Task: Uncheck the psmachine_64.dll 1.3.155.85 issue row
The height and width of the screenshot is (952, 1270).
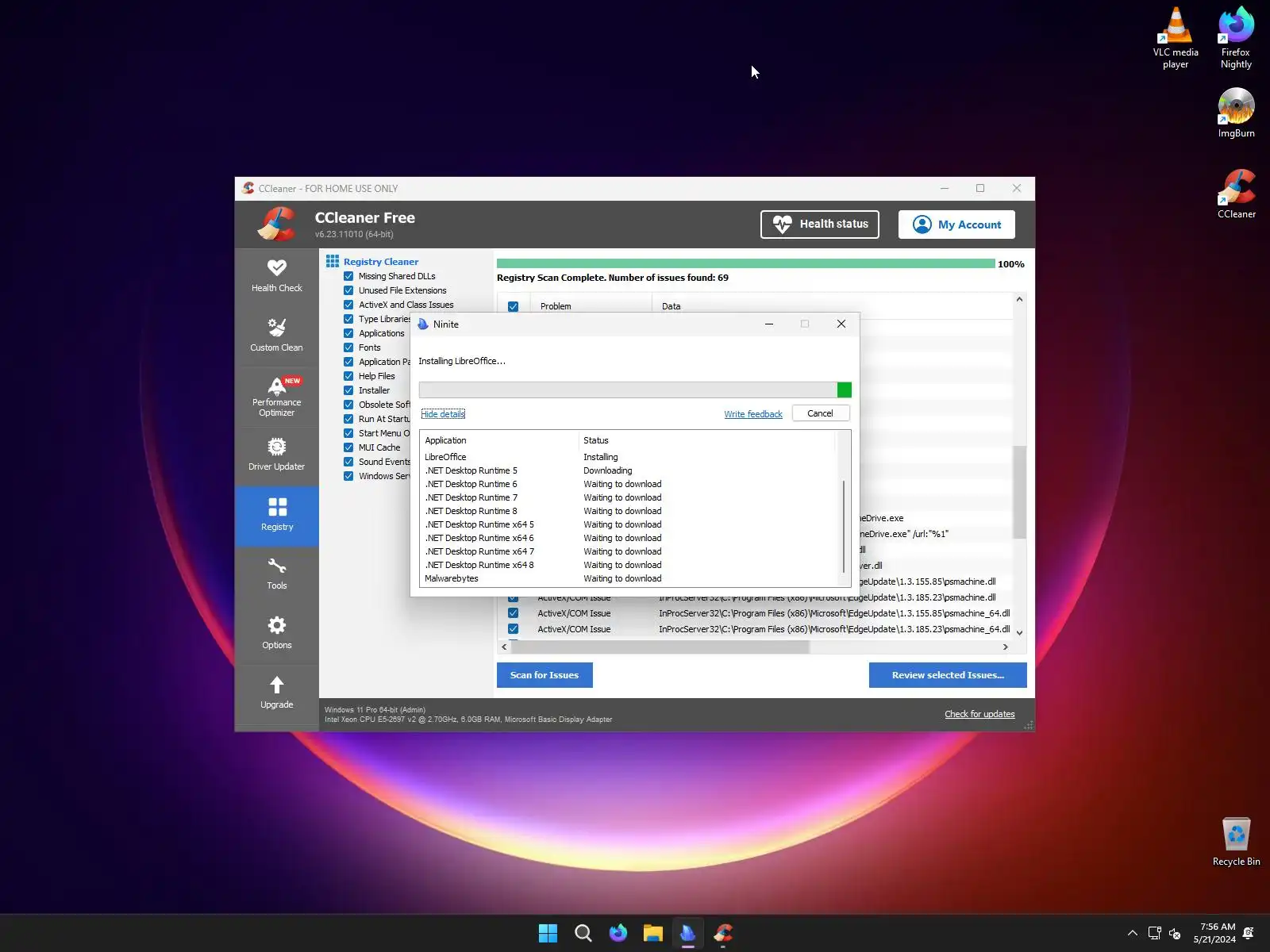Action: tap(513, 613)
